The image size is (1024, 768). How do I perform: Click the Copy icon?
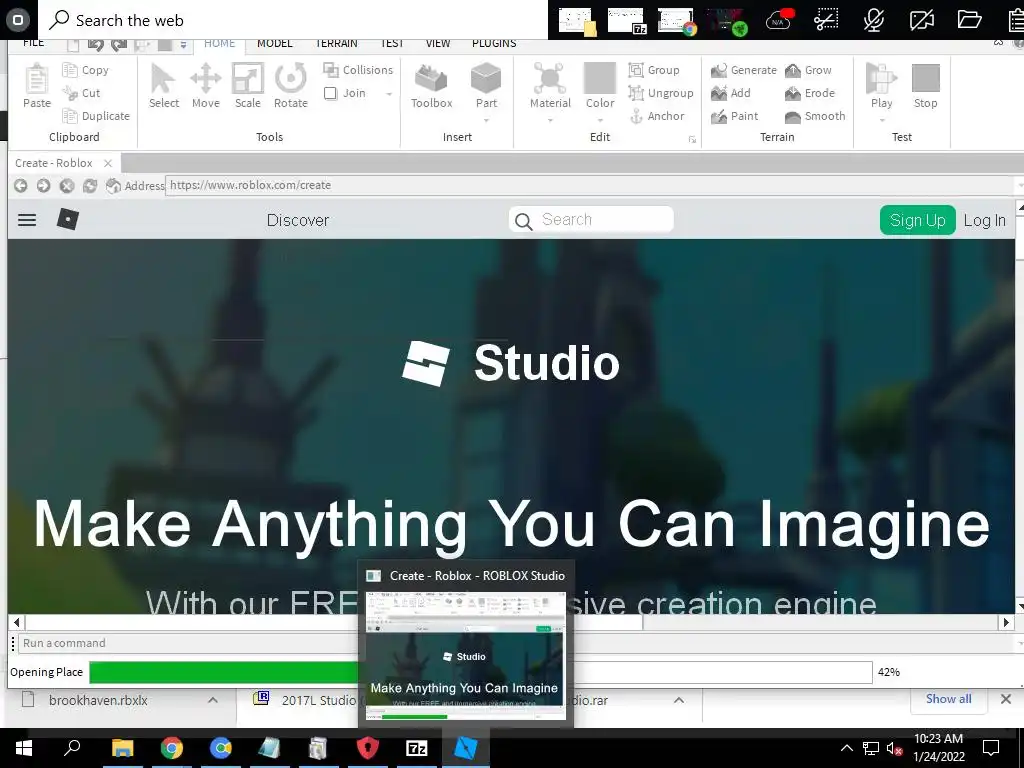(70, 70)
